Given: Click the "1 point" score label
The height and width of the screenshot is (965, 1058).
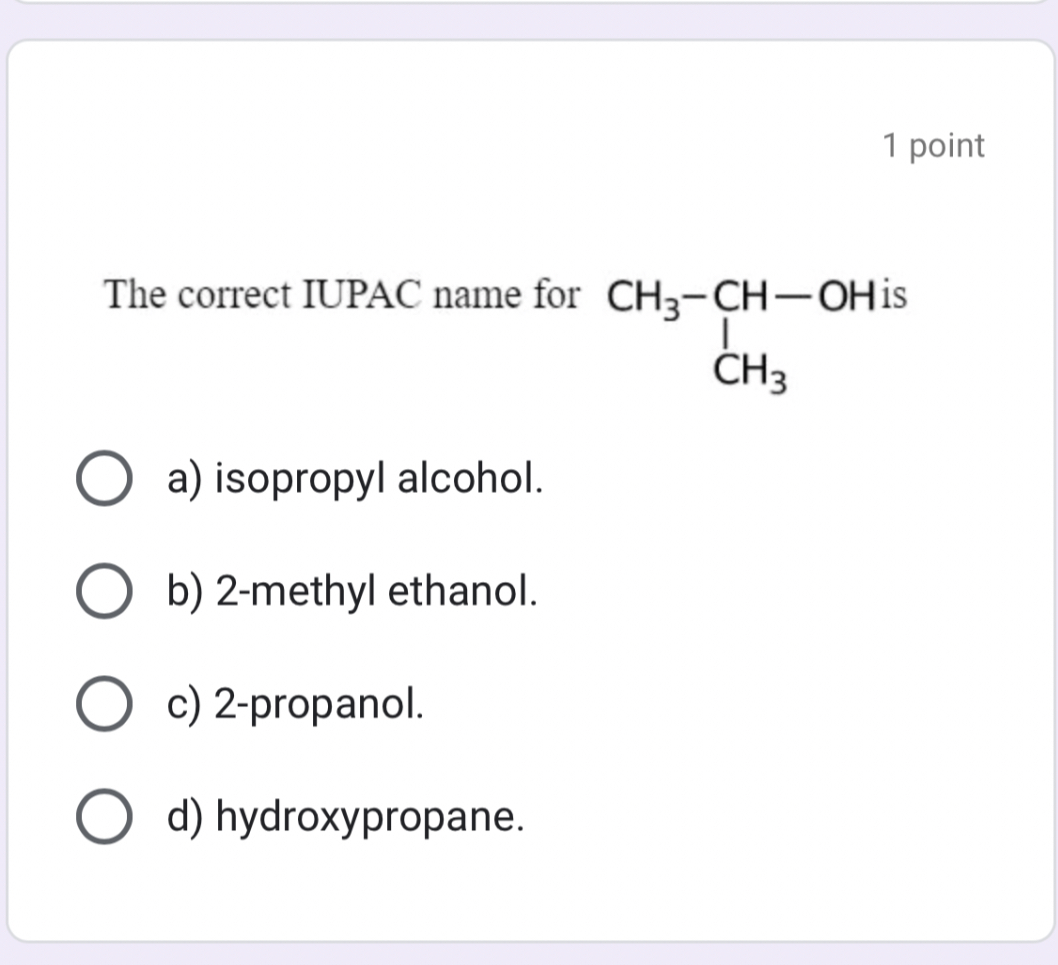Looking at the screenshot, I should 934,146.
